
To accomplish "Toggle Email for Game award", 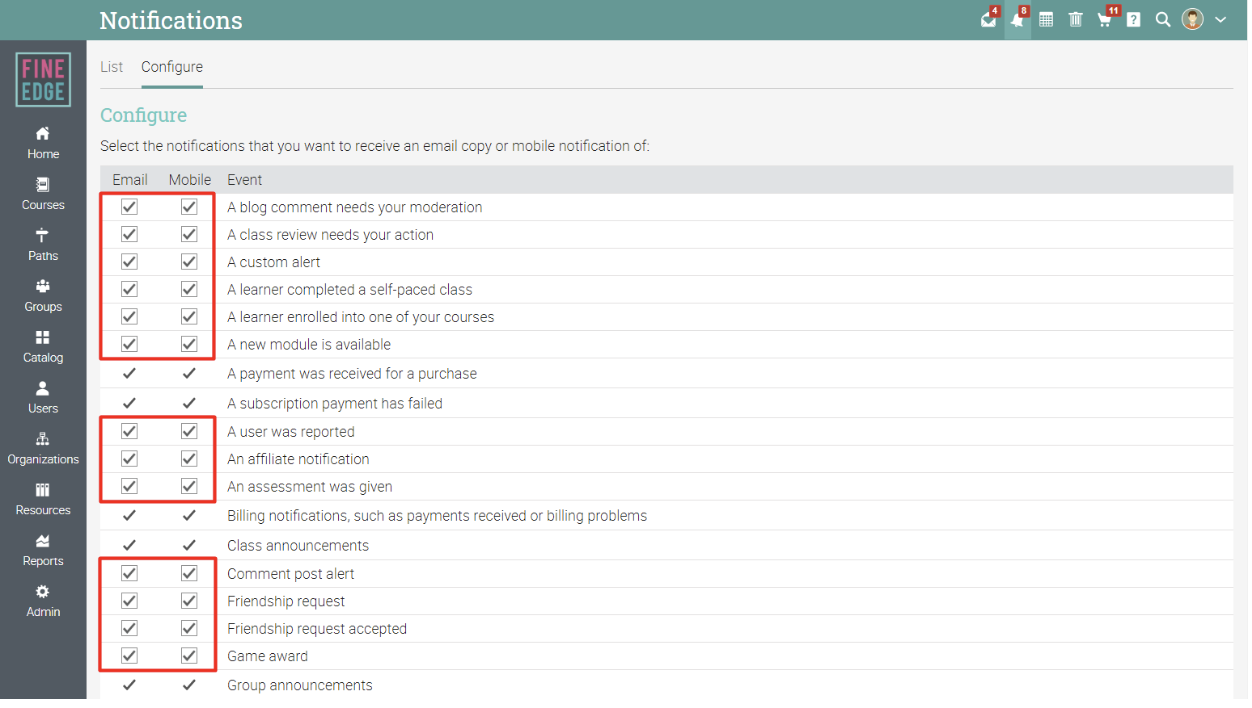I will 129,656.
